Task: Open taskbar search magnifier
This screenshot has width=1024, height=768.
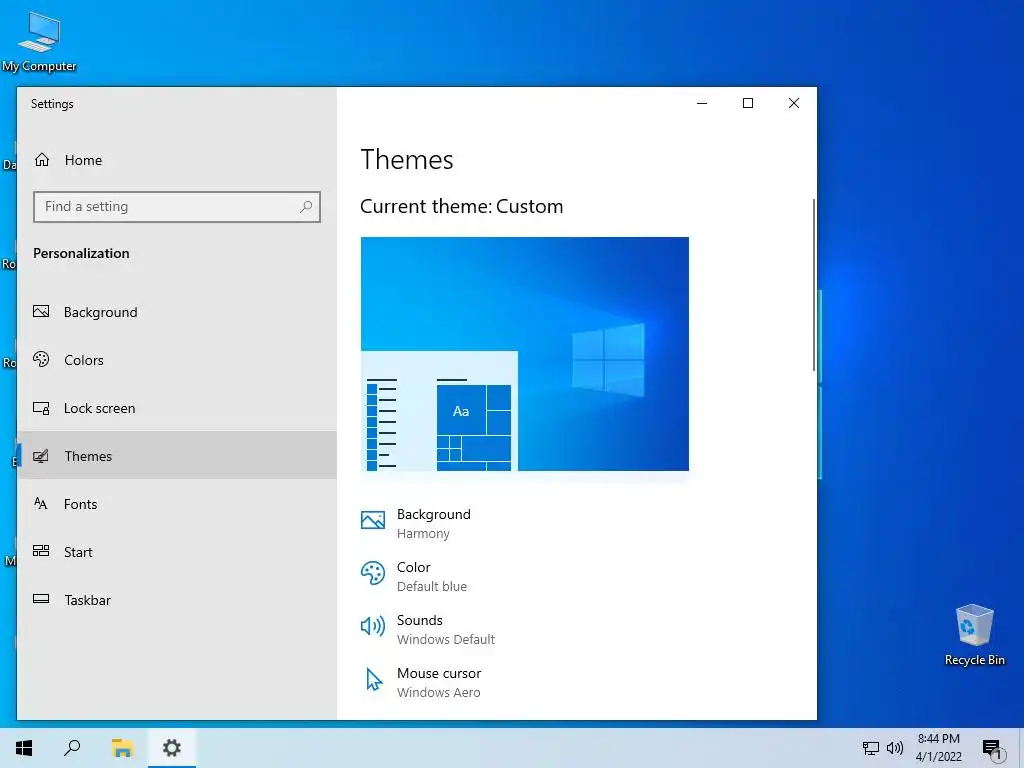Action: click(x=72, y=748)
